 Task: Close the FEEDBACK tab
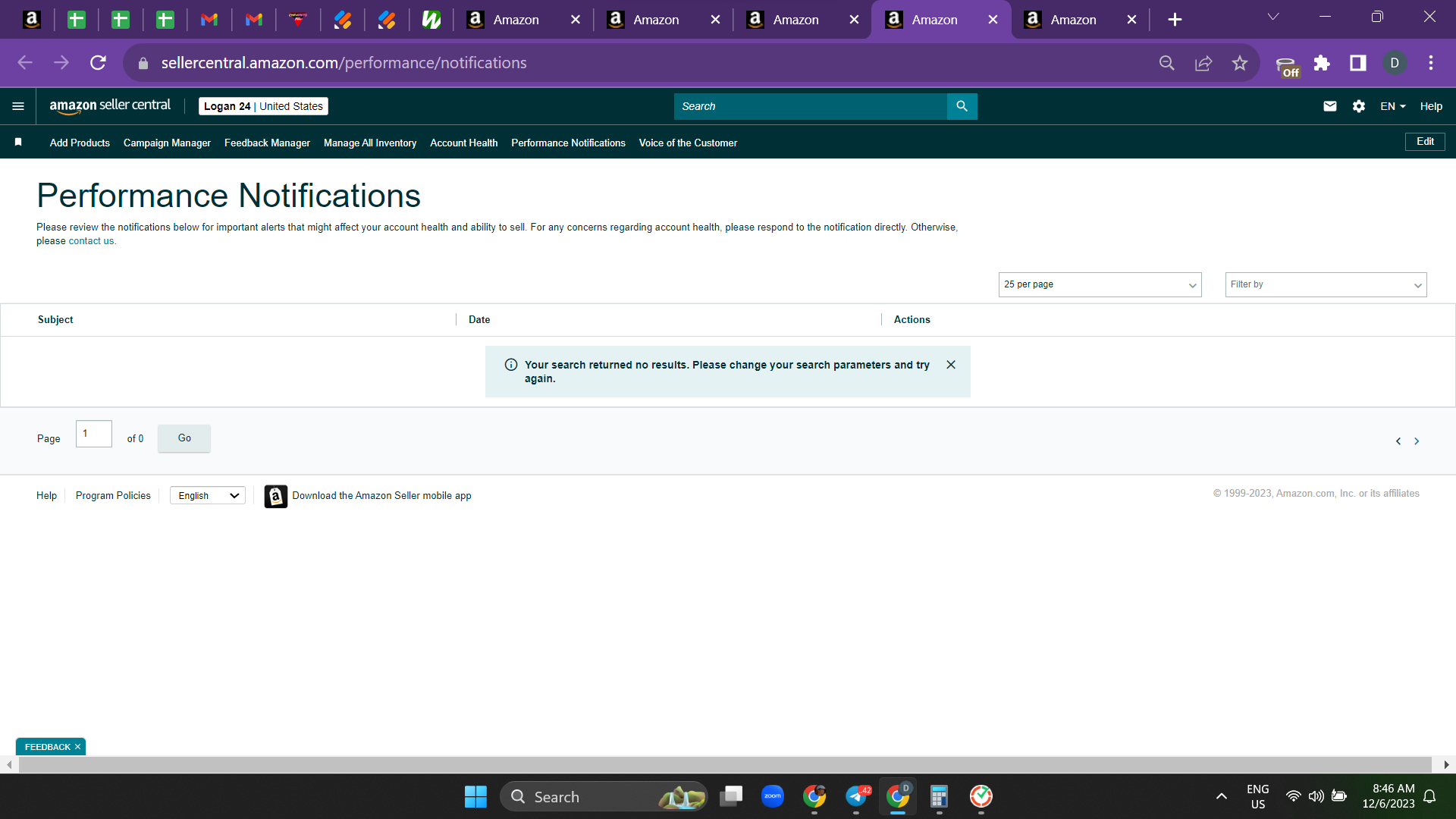click(x=77, y=747)
